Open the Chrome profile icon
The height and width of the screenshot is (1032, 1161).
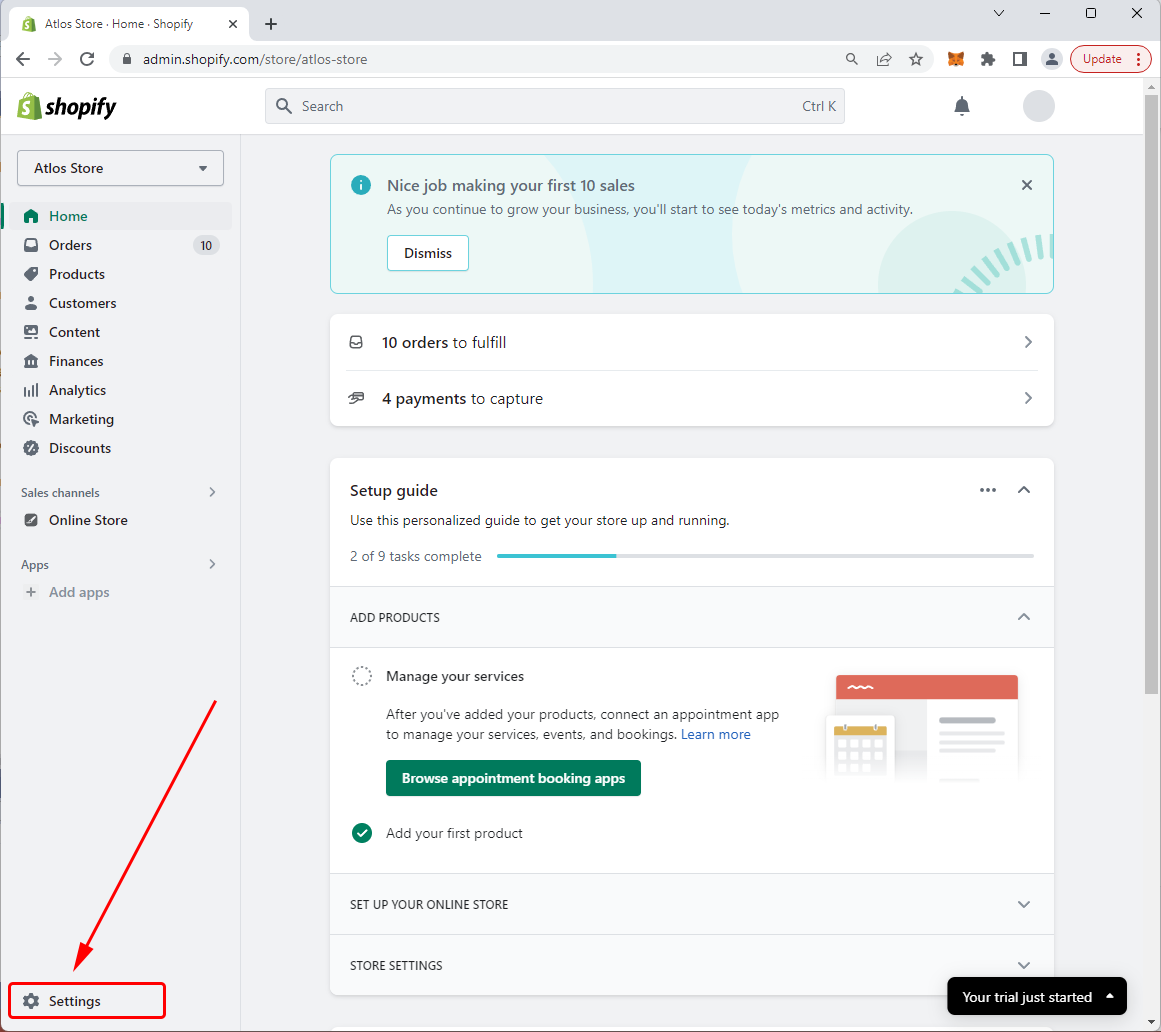[x=1051, y=59]
